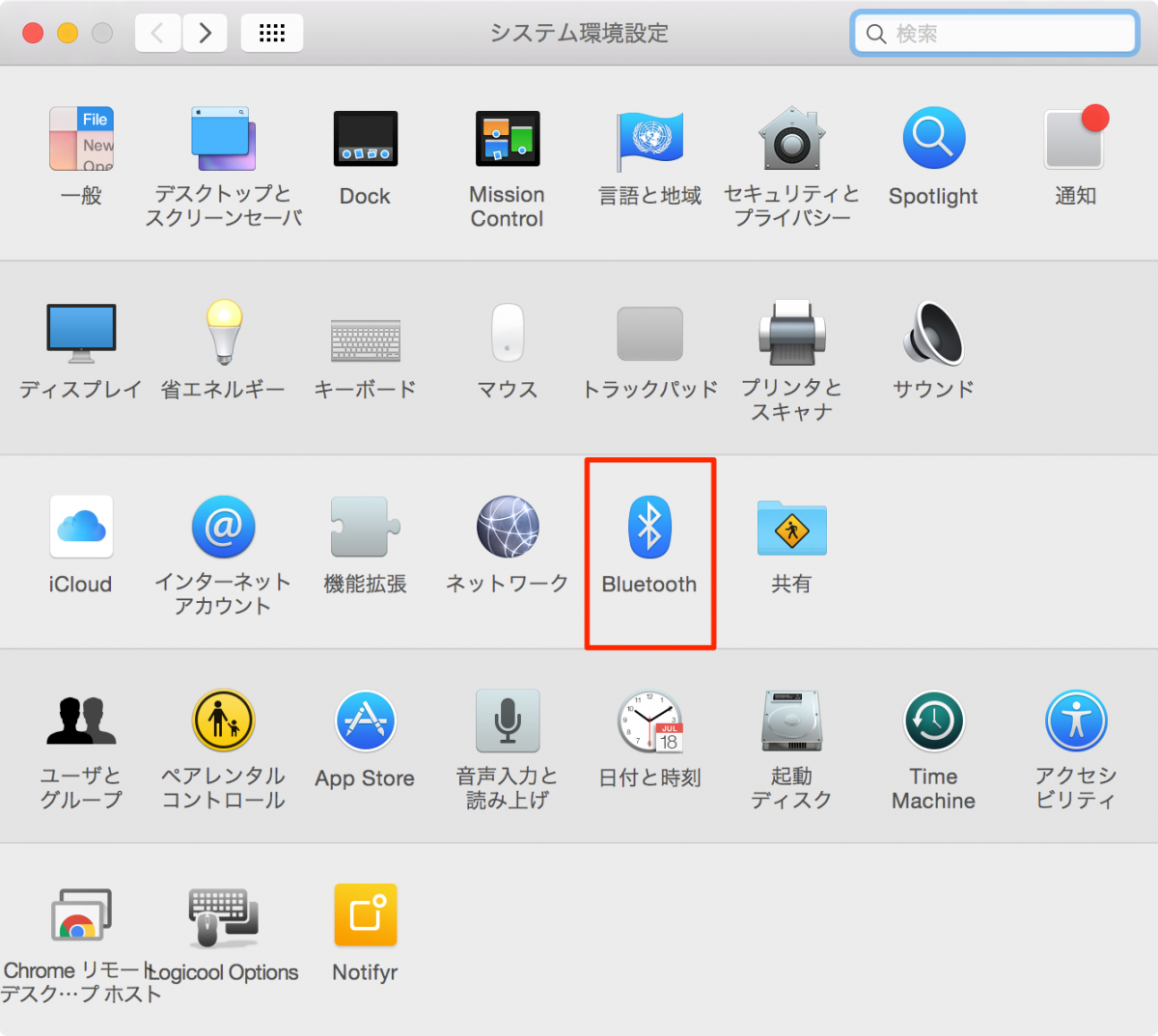Open the サウンド (Sound) settings
The height and width of the screenshot is (1036, 1158).
pyautogui.click(x=932, y=333)
